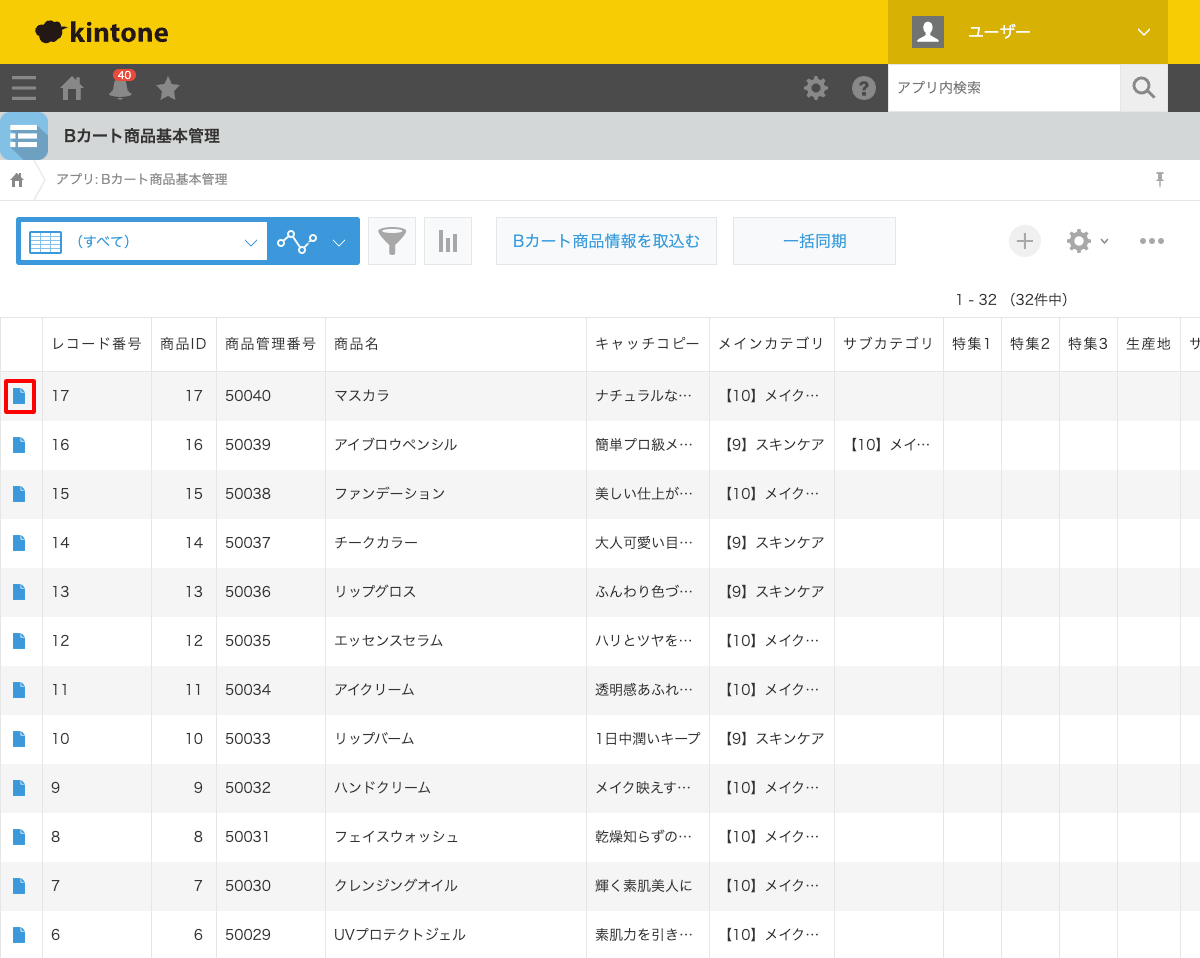Open the hamburger menu icon

[23, 88]
